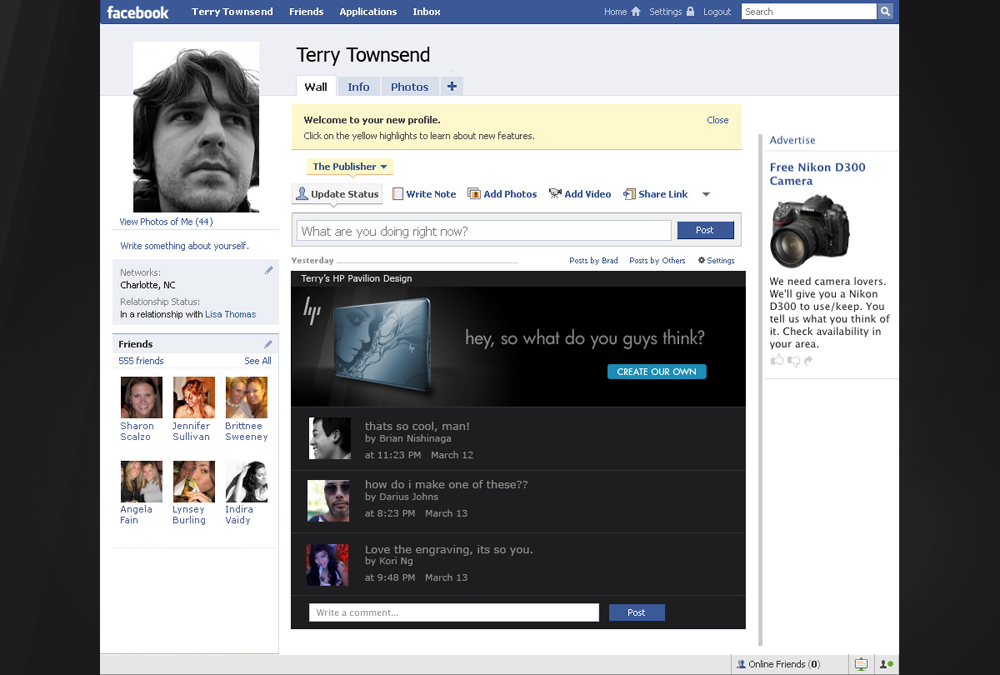Open Friends in top navigation
This screenshot has width=1000, height=675.
[x=306, y=11]
